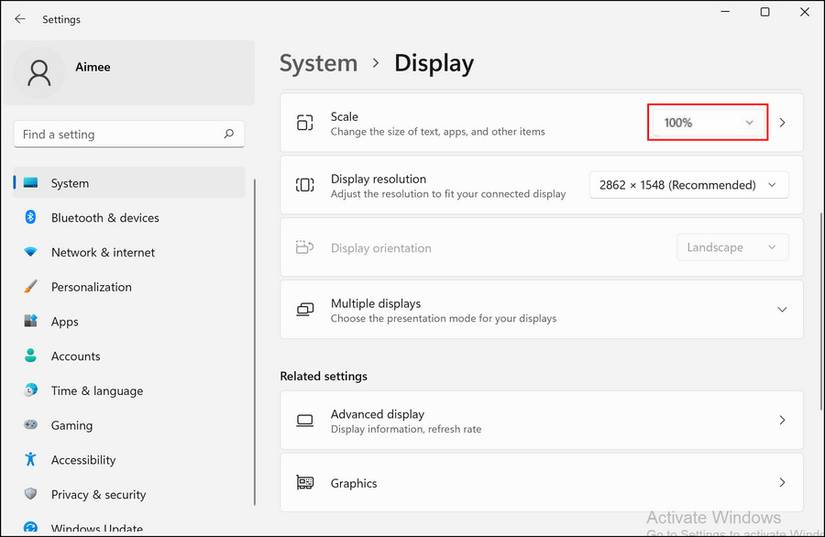The image size is (825, 537).
Task: Open Bluetooth & devices settings
Action: [129, 218]
